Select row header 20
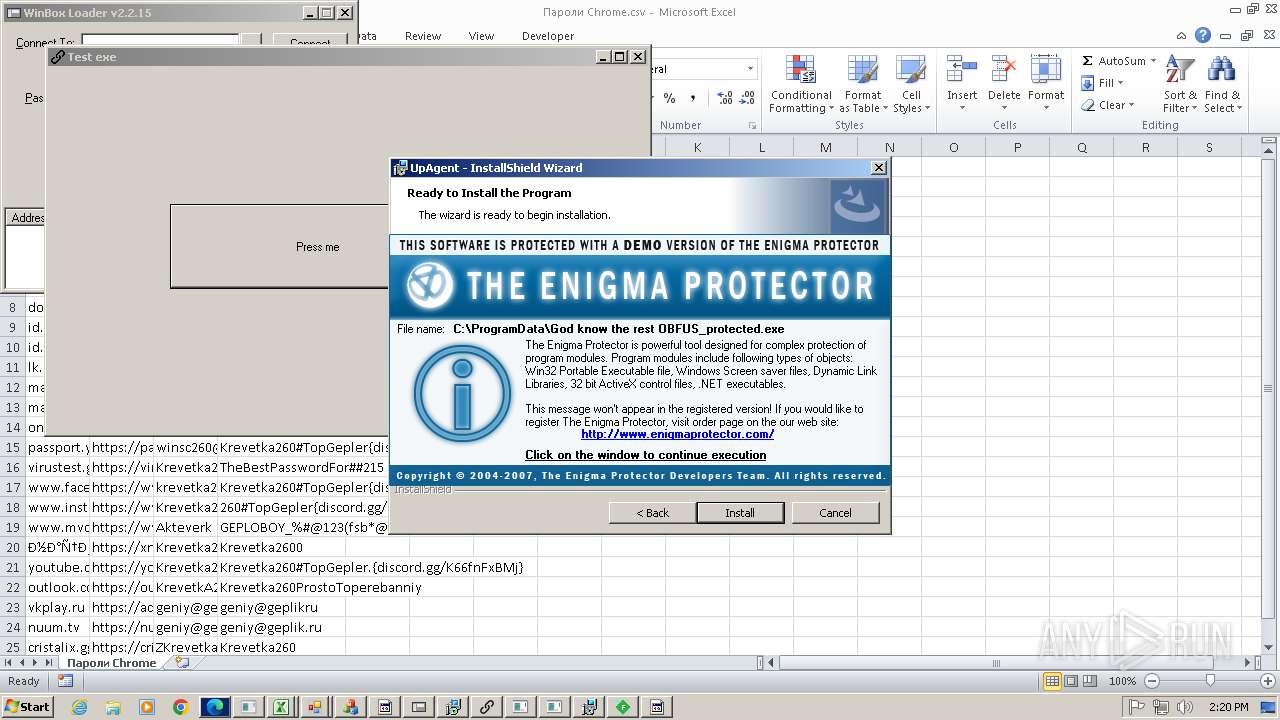The image size is (1280, 720). [13, 547]
